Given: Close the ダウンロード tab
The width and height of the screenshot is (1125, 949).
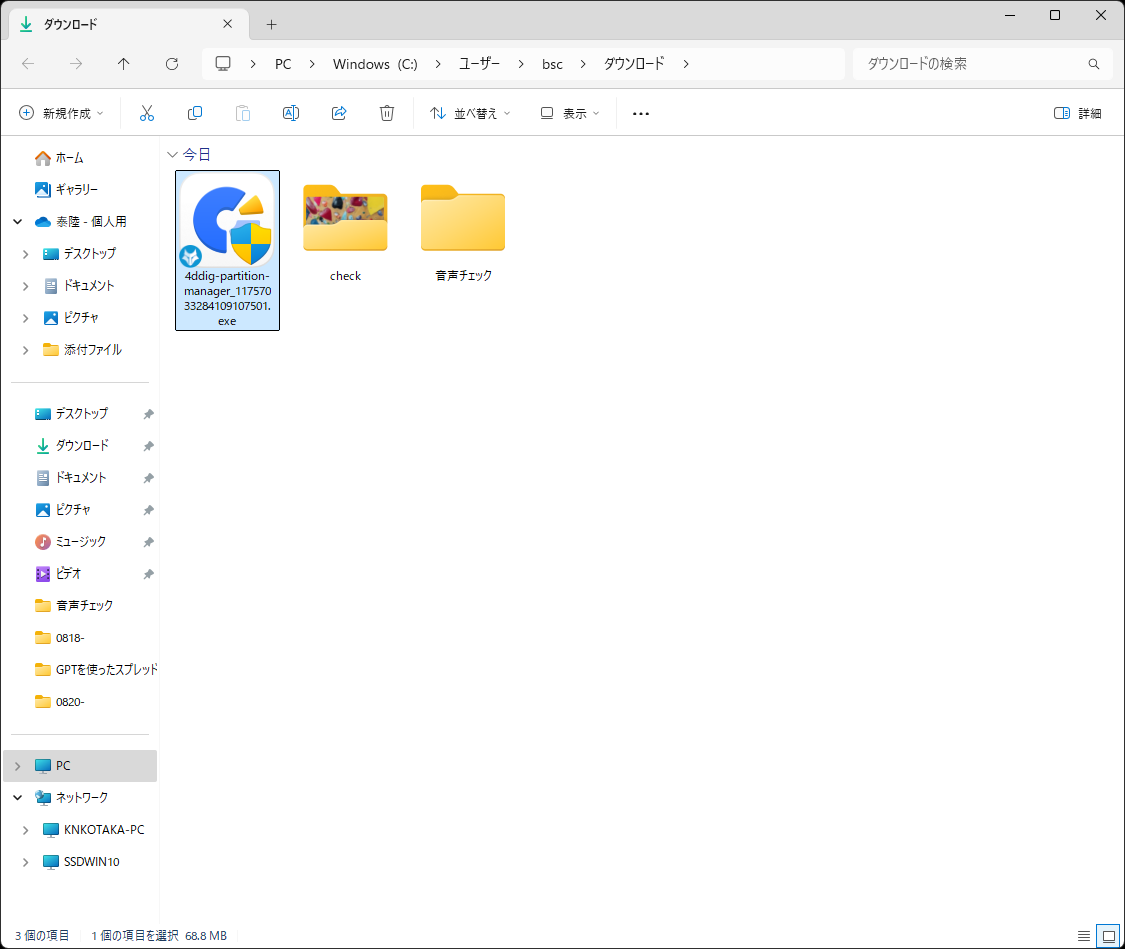Looking at the screenshot, I should click(227, 24).
